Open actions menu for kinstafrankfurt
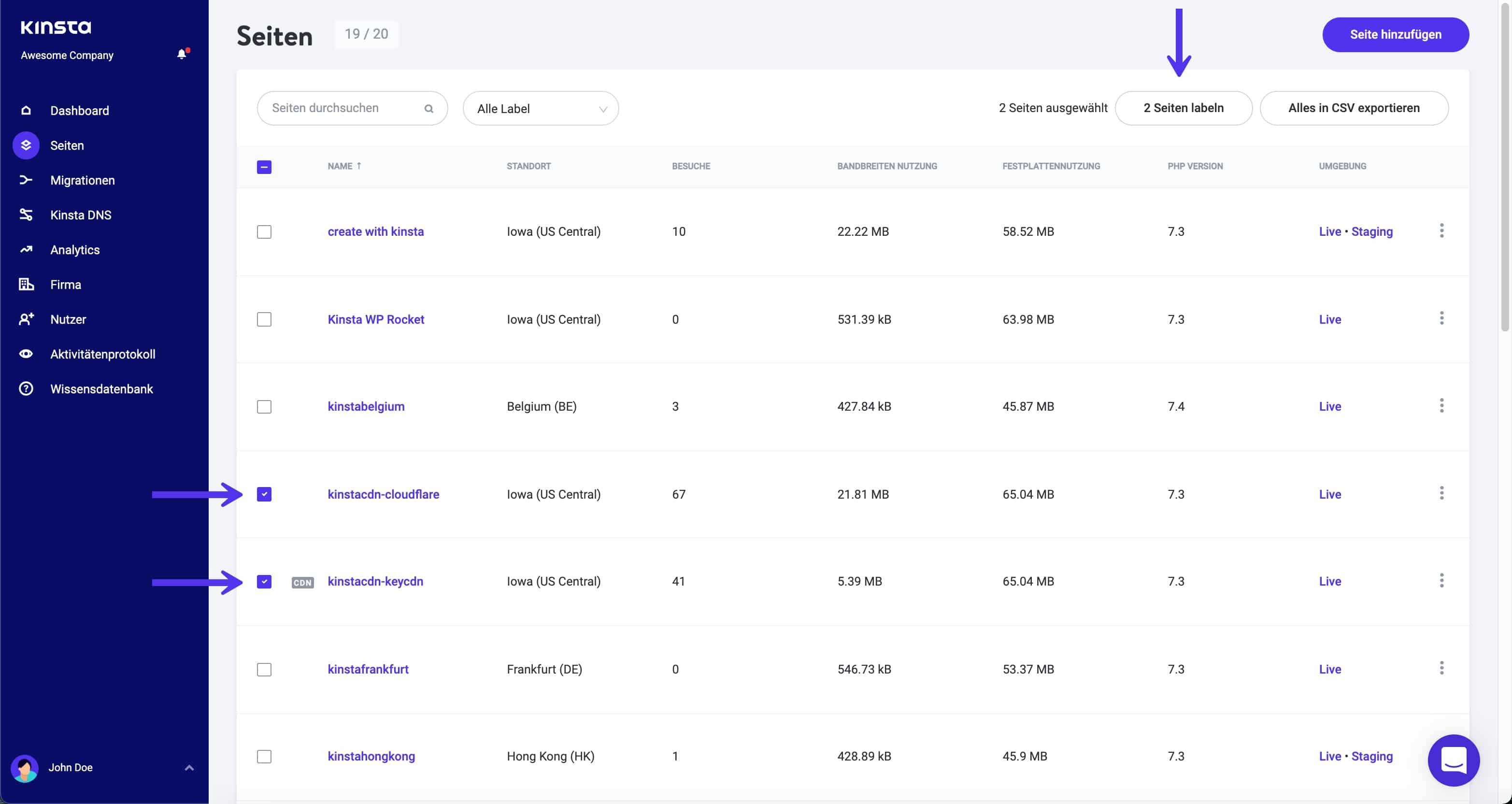This screenshot has height=804, width=1512. point(1441,668)
